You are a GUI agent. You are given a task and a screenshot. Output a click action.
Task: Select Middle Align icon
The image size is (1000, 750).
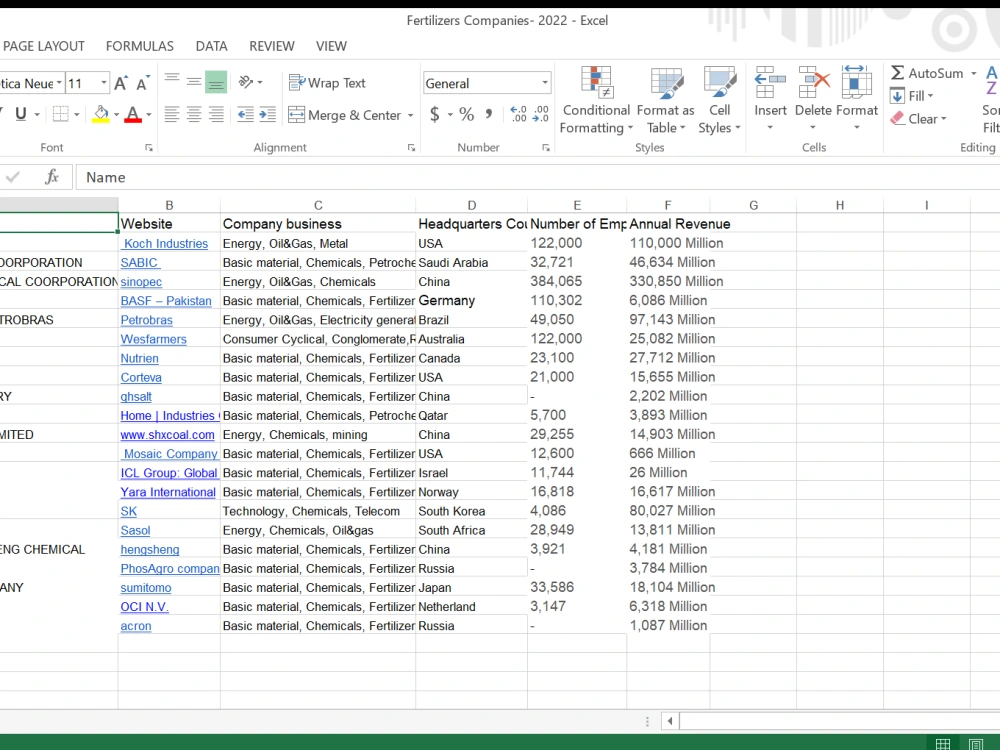click(194, 82)
